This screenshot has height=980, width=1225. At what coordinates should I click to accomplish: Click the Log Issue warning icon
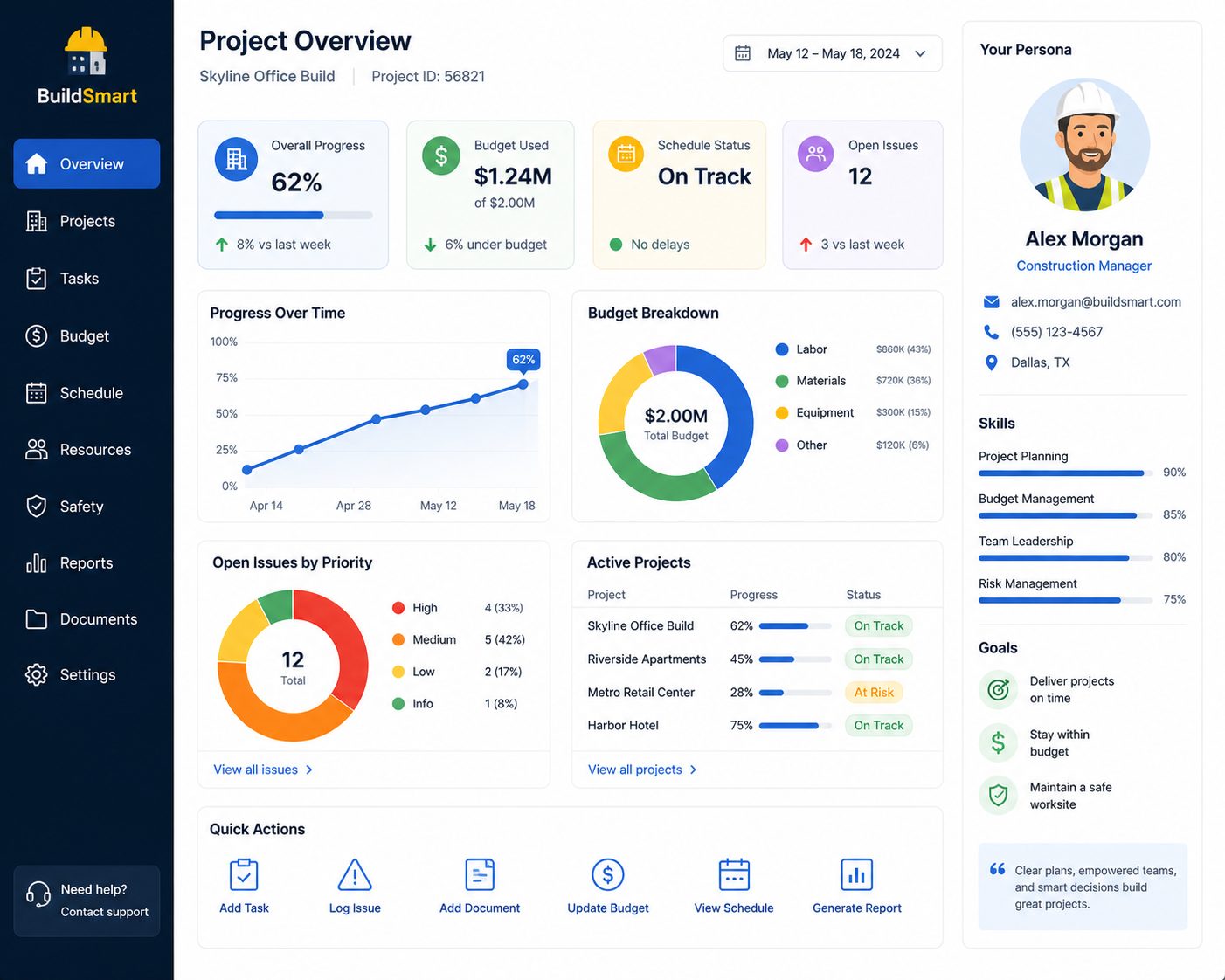click(x=355, y=874)
